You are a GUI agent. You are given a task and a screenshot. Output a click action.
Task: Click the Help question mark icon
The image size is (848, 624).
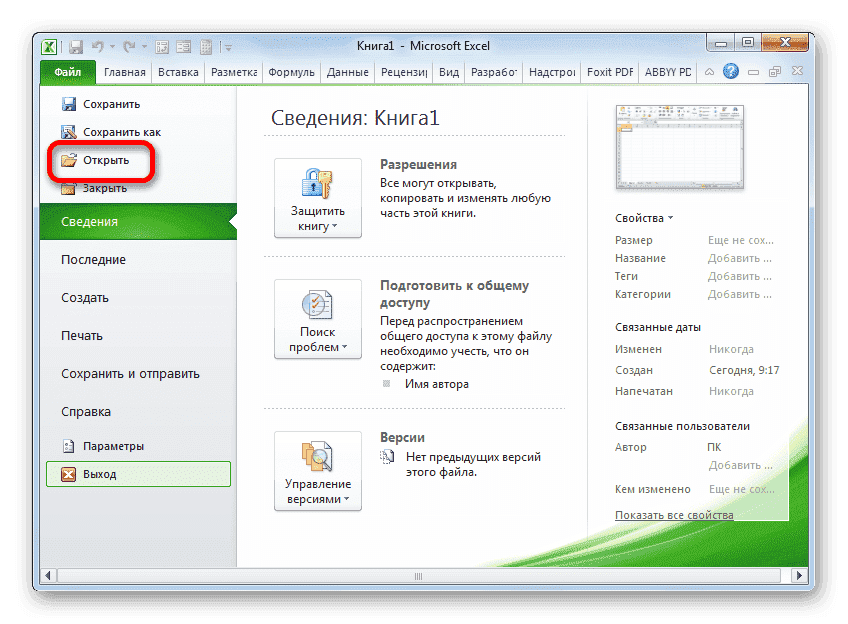(x=730, y=71)
